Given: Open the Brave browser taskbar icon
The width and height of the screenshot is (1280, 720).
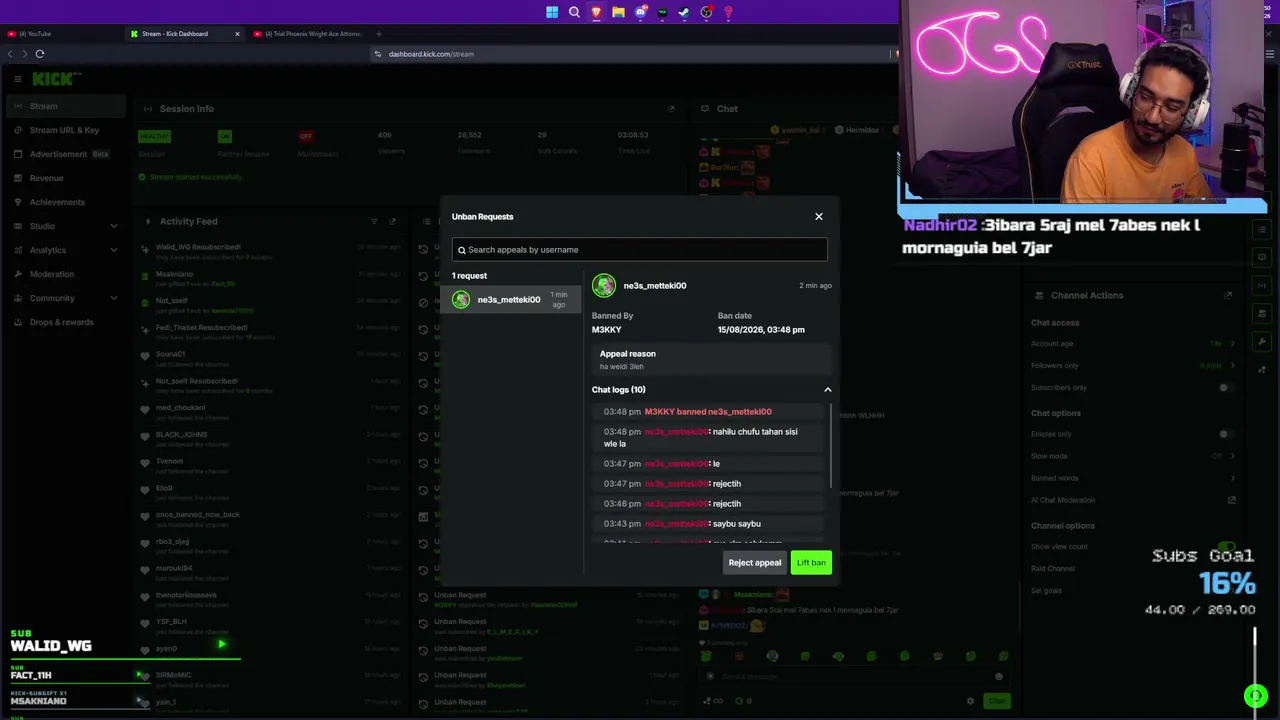Looking at the screenshot, I should coord(596,12).
